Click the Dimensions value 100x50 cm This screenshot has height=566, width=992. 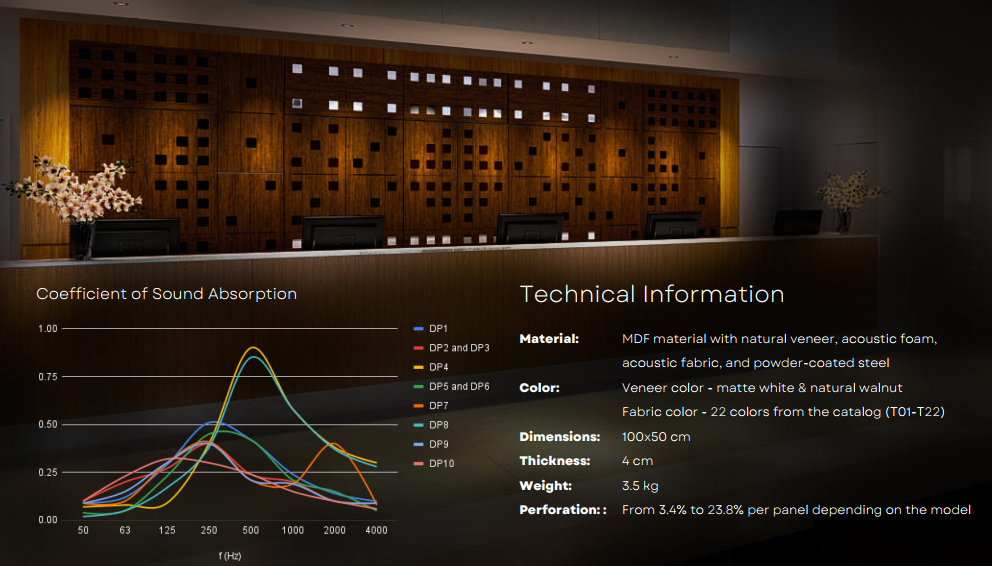(x=656, y=437)
